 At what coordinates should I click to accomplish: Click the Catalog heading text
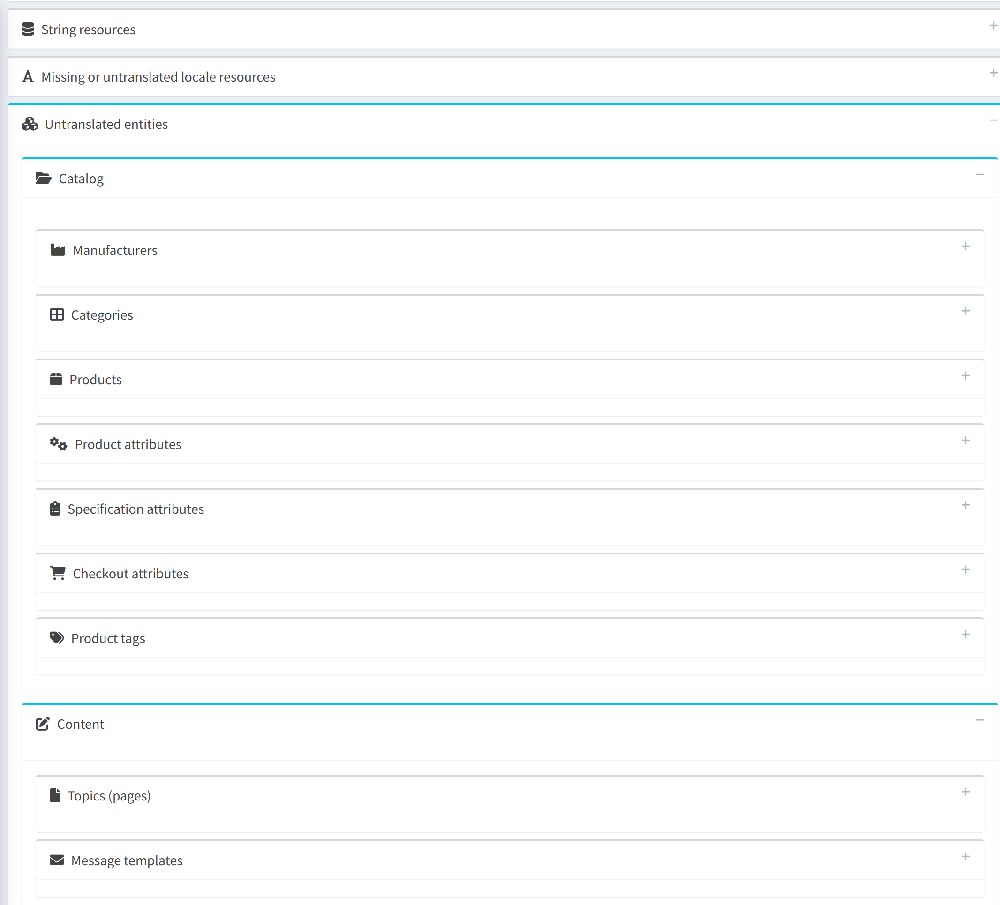click(x=81, y=179)
